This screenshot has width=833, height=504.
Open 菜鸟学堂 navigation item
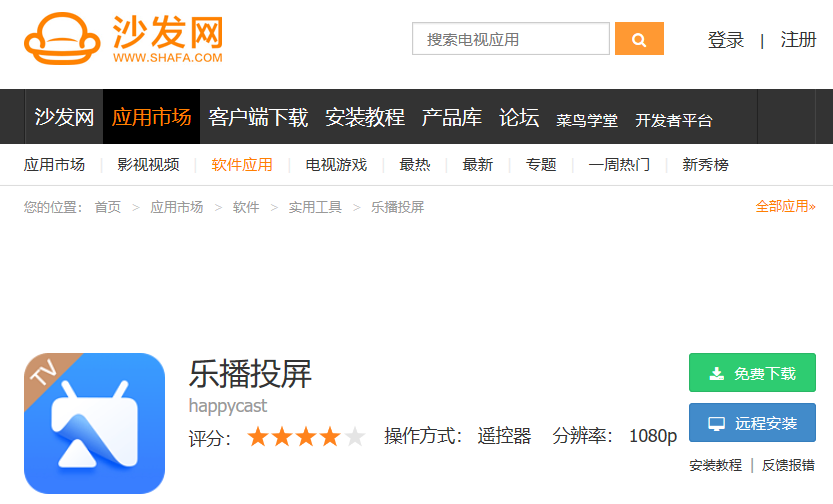[587, 121]
